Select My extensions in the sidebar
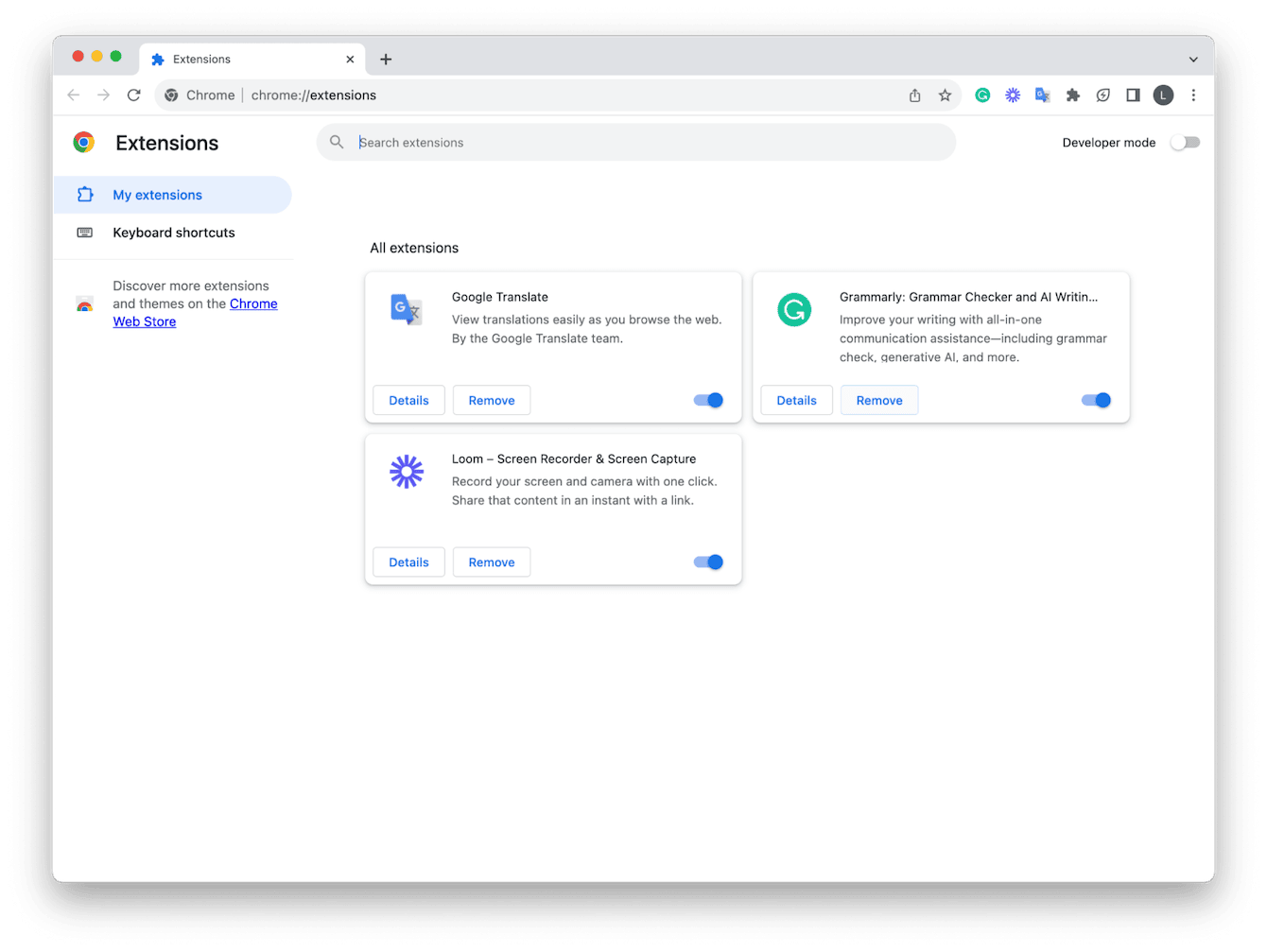 (172, 195)
